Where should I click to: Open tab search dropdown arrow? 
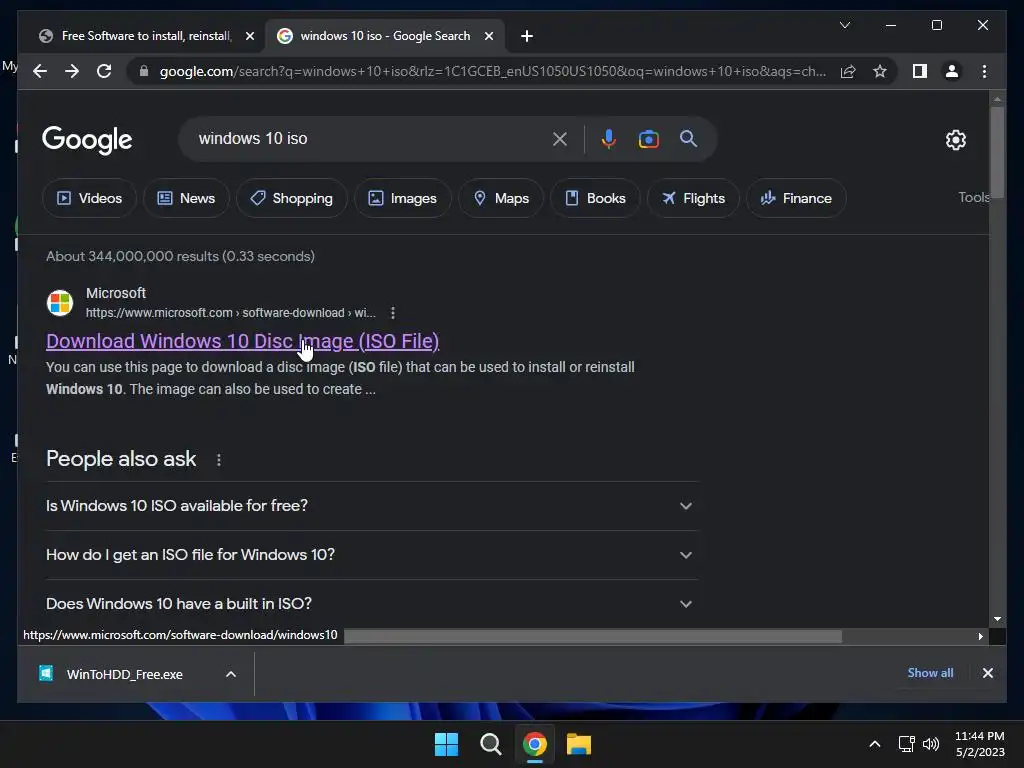pos(844,25)
